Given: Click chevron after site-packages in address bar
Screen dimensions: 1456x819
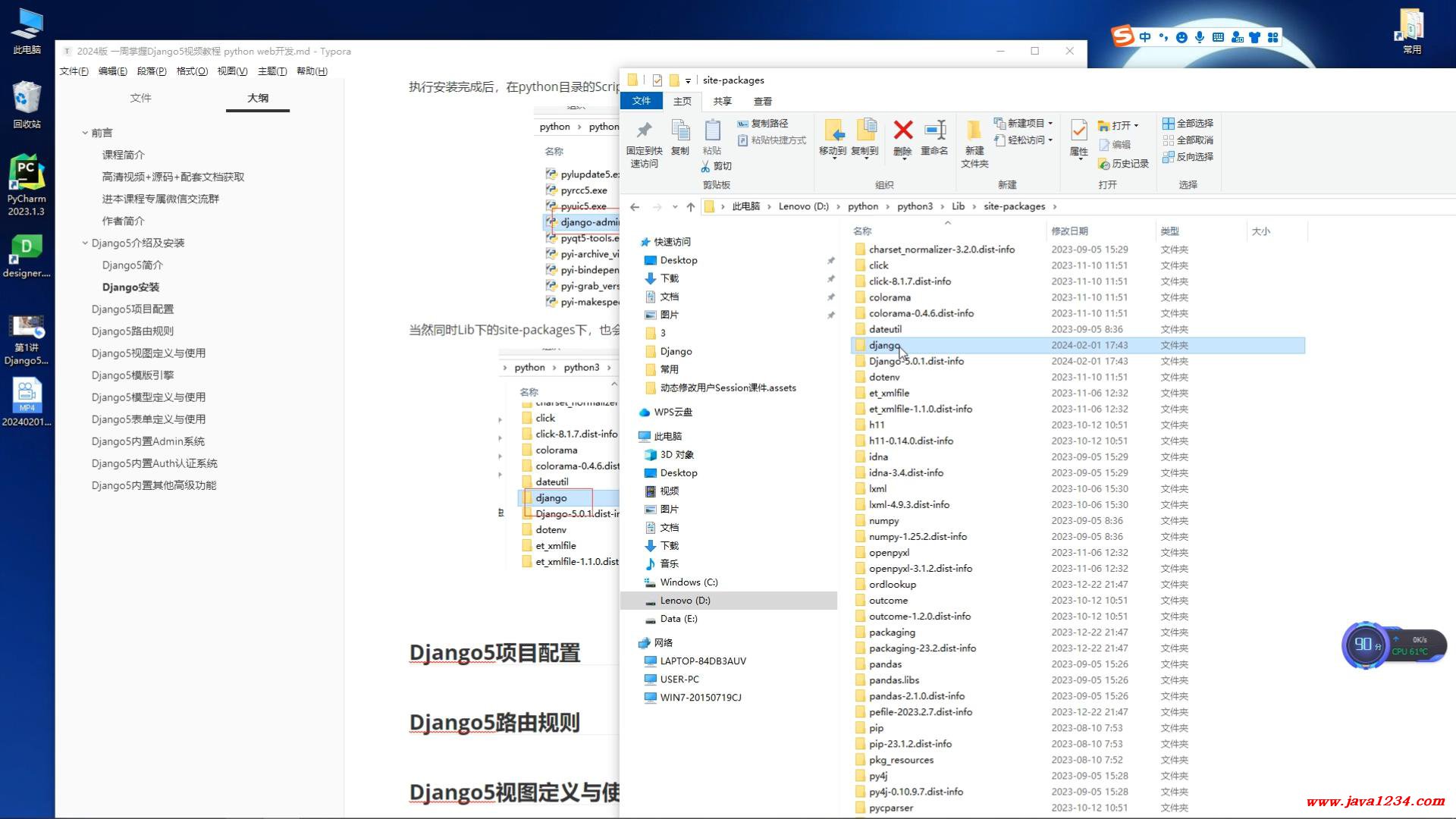Looking at the screenshot, I should pyautogui.click(x=1054, y=207).
